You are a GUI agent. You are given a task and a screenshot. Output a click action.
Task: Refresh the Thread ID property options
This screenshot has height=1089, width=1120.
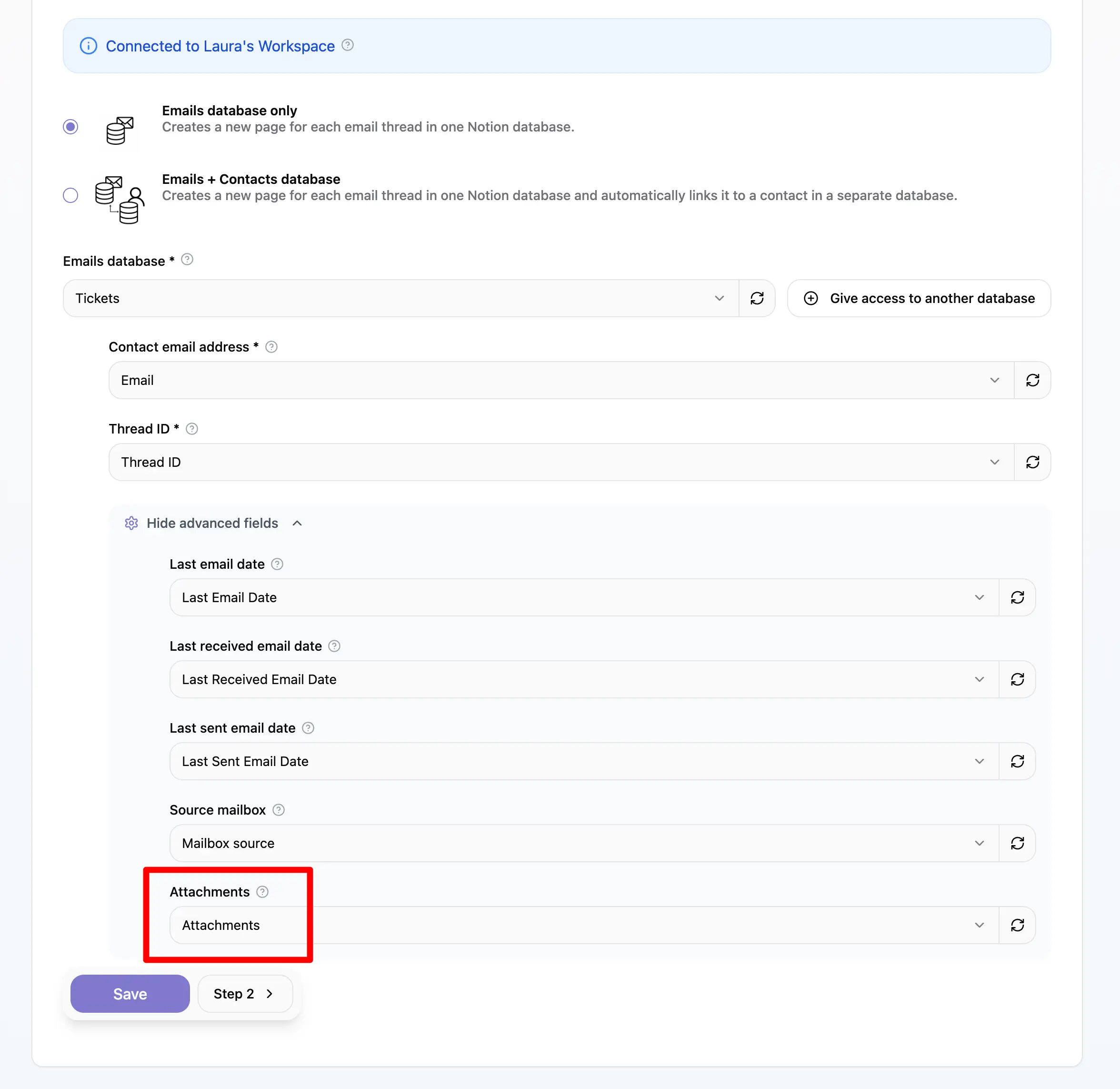click(x=1032, y=462)
